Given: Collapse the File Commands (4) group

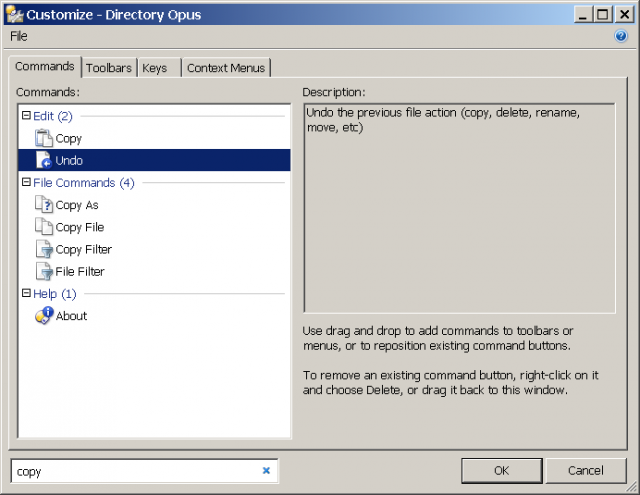Looking at the screenshot, I should tap(26, 182).
